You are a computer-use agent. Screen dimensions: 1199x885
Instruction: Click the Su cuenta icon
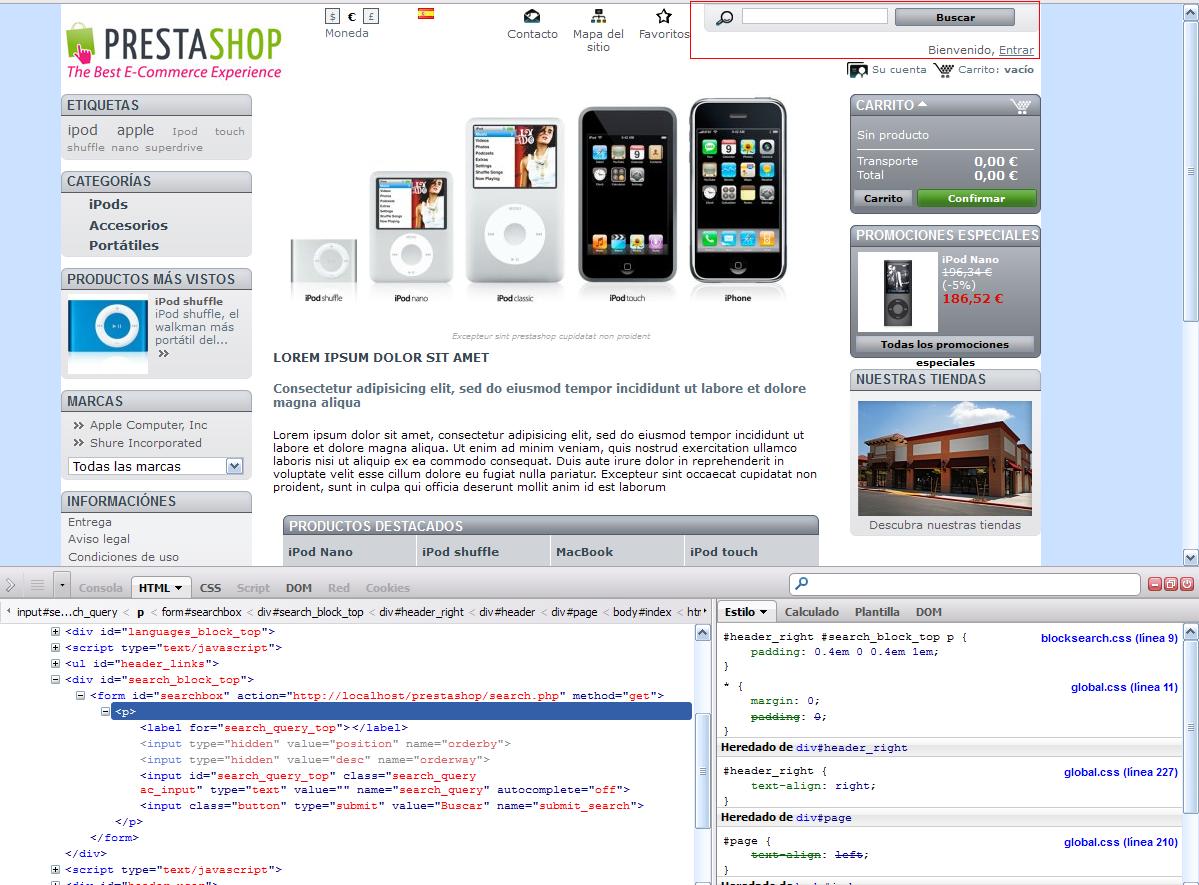click(857, 70)
